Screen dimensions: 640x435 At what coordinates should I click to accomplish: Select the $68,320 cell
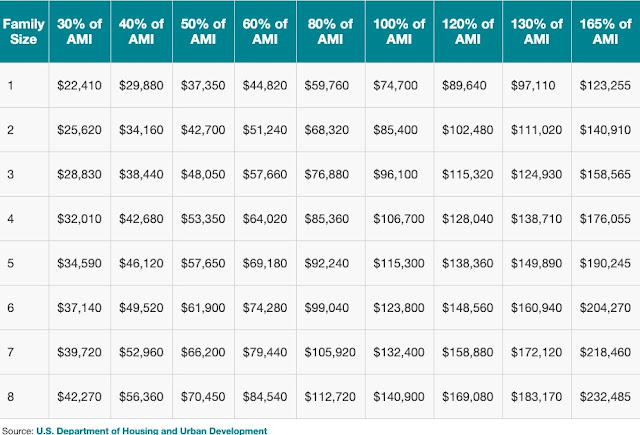click(x=327, y=129)
